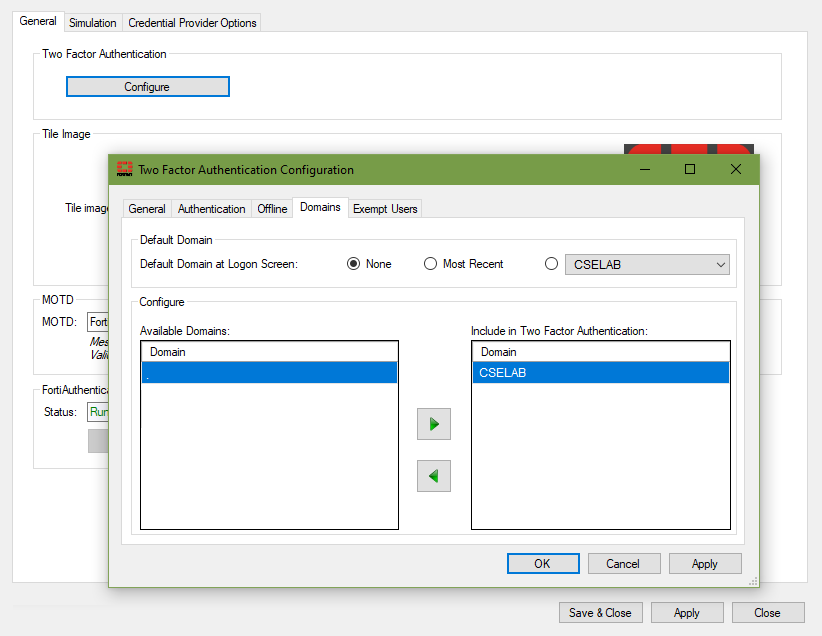Close the configuration dialog with the X
Screen dimensions: 822x636
coord(736,169)
